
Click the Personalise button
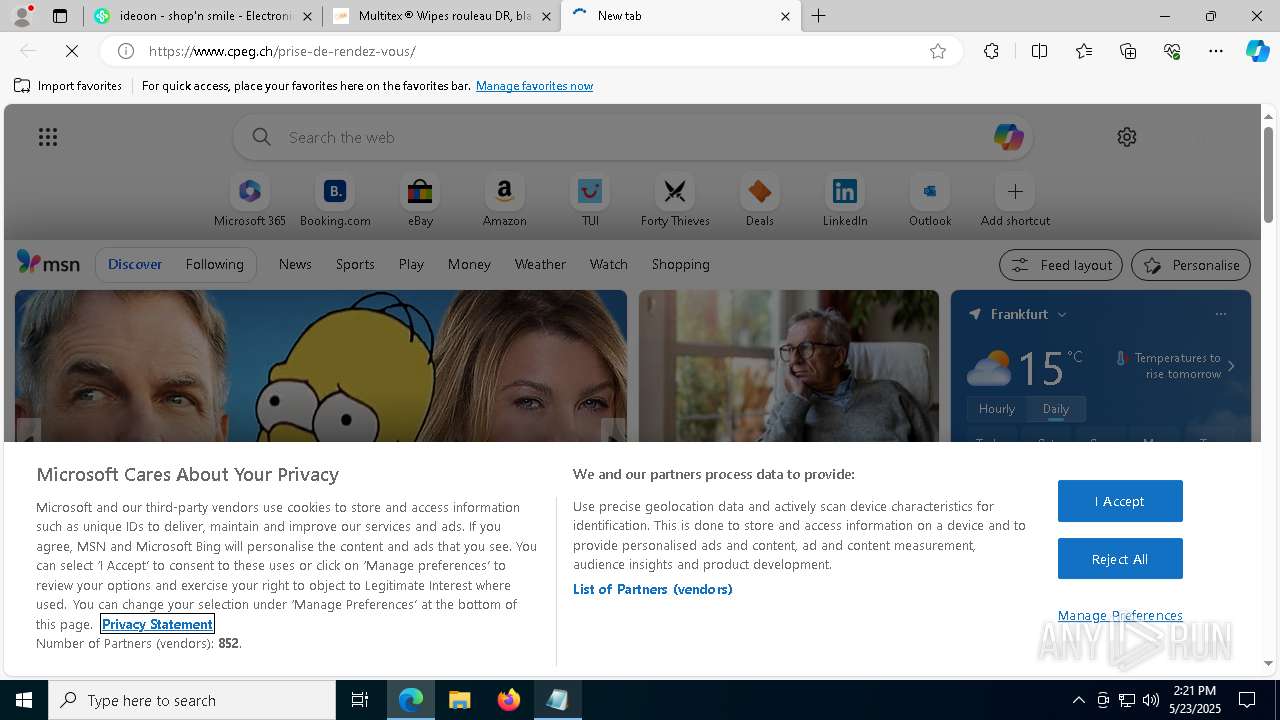[x=1190, y=265]
